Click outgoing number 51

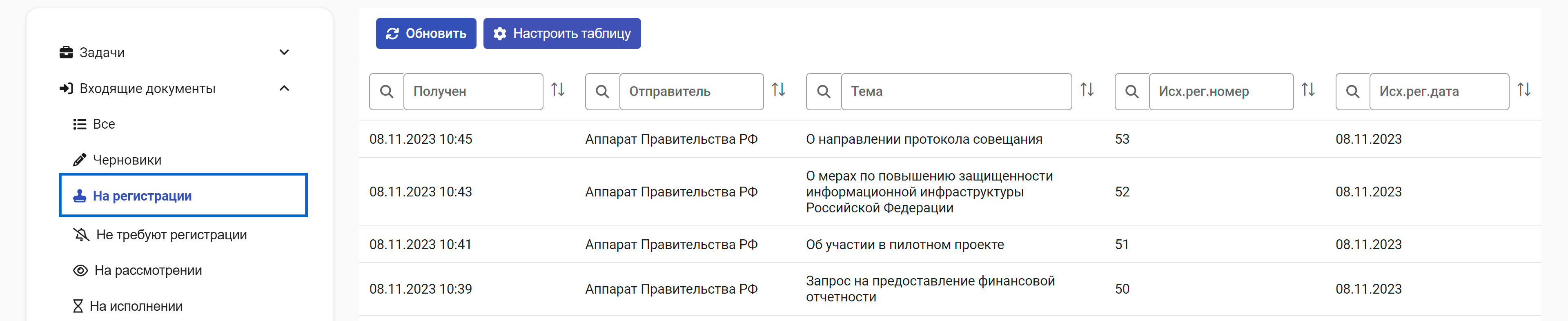[1122, 245]
